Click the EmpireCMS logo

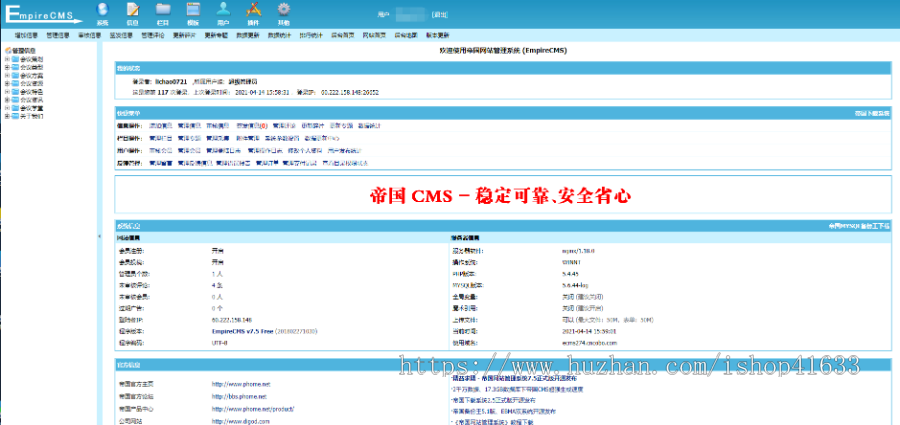click(x=44, y=13)
